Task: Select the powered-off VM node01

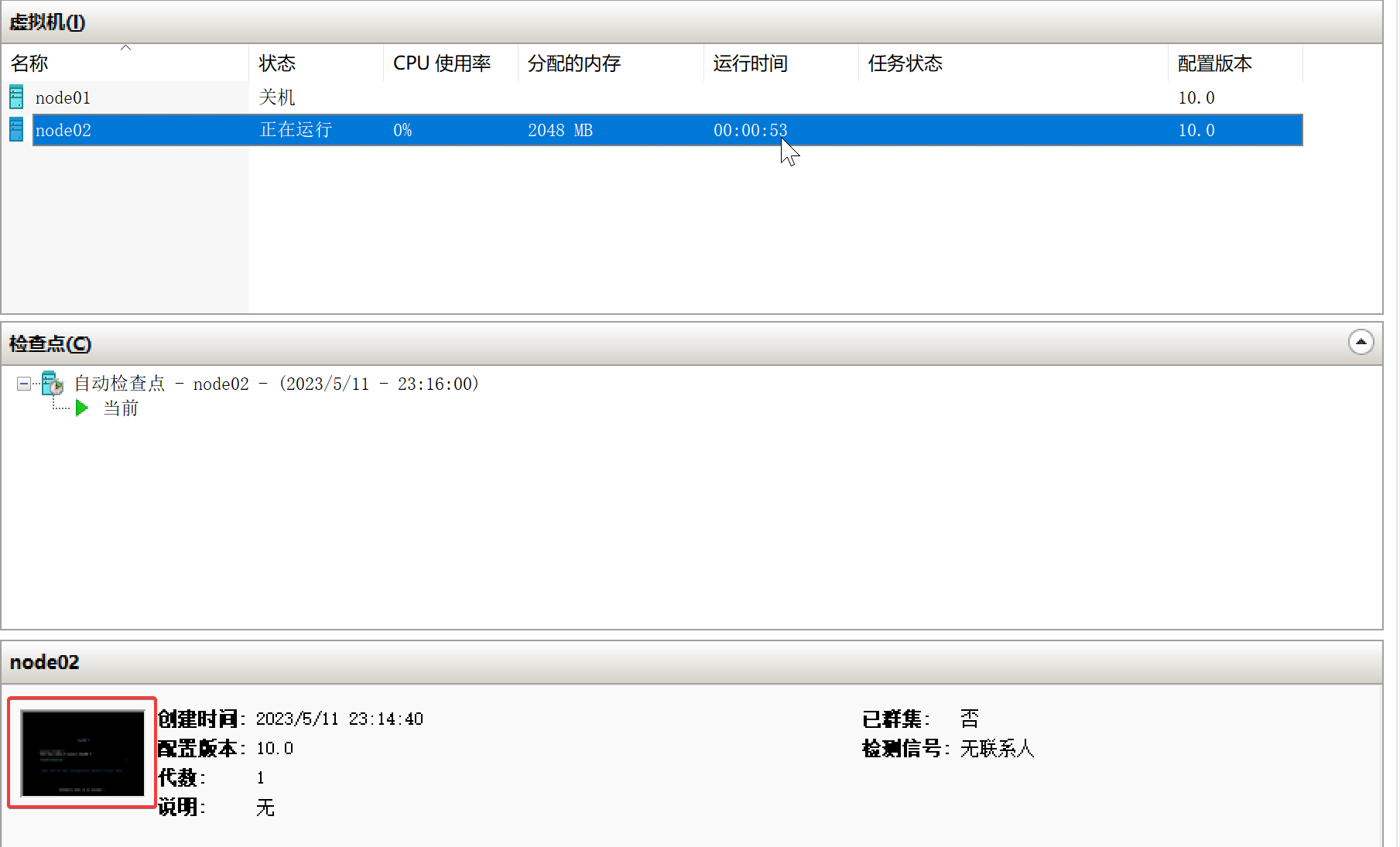Action: (63, 97)
